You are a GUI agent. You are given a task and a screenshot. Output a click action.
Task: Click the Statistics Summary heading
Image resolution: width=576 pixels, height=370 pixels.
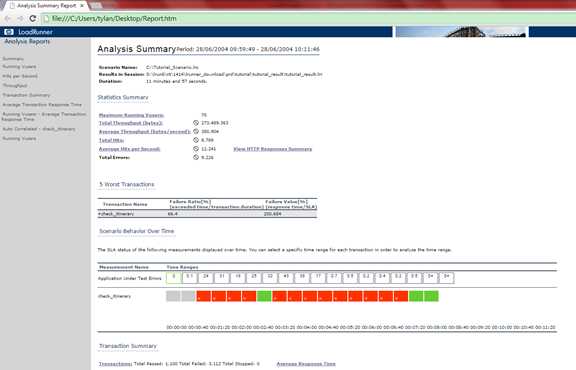coord(123,97)
